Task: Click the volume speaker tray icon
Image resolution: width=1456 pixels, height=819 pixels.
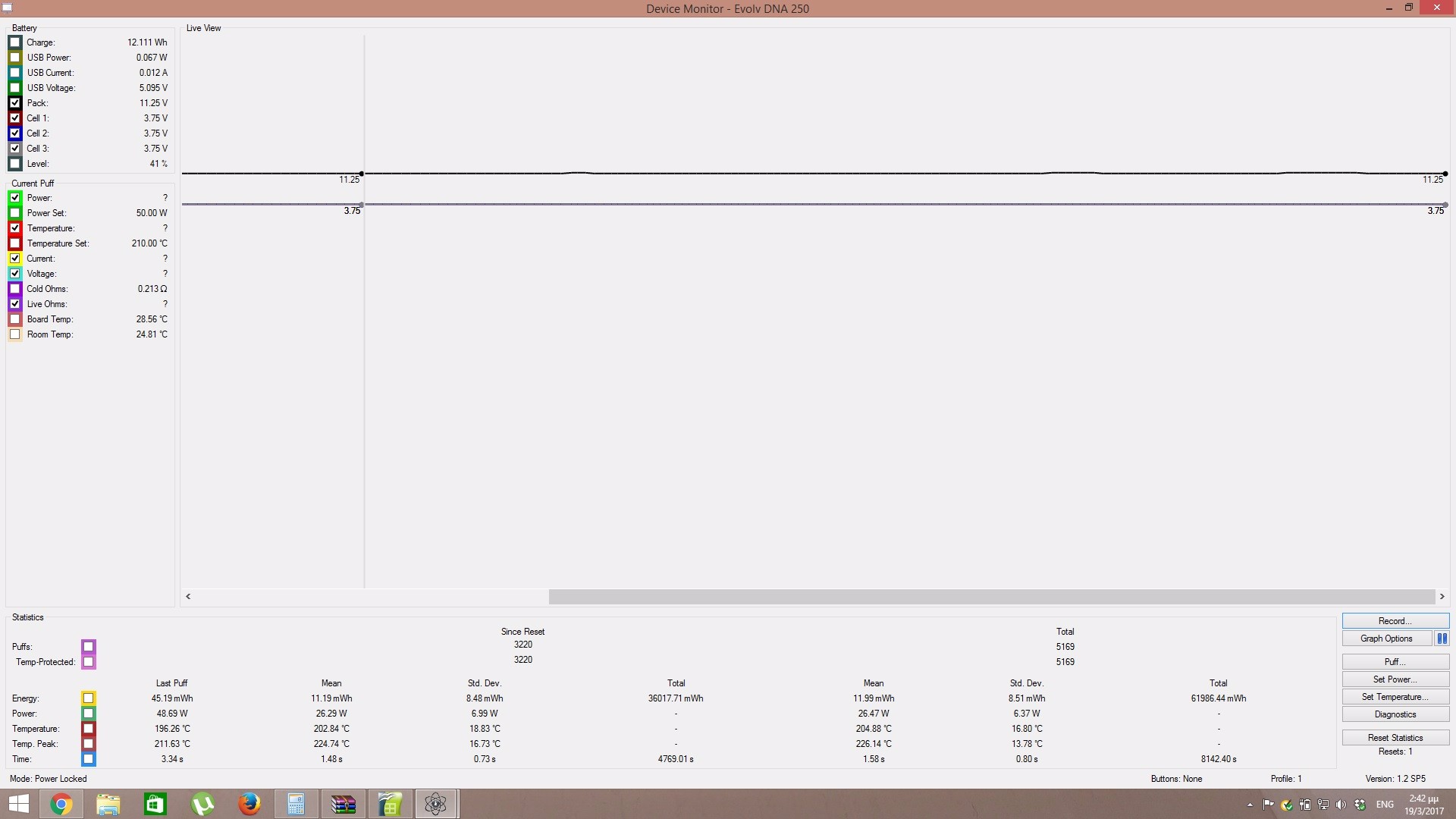Action: (x=1341, y=805)
